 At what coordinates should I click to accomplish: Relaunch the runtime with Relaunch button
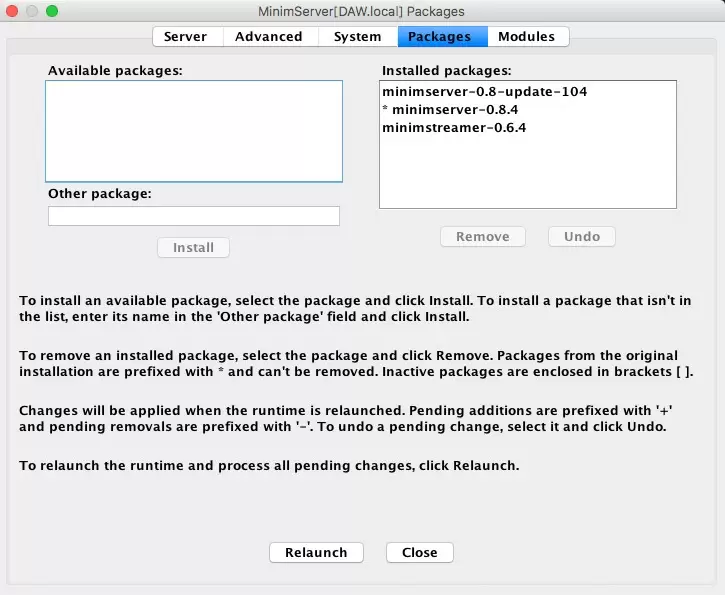[x=316, y=553]
